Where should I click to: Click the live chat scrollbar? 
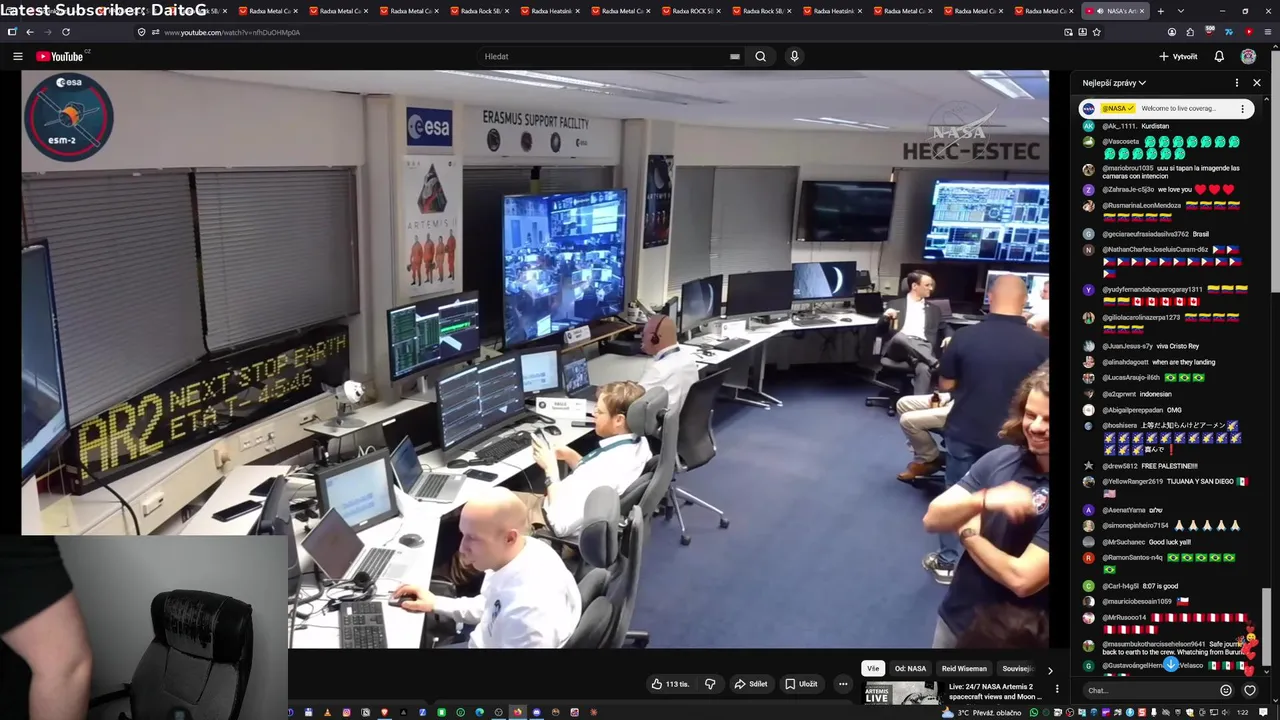(x=1266, y=627)
